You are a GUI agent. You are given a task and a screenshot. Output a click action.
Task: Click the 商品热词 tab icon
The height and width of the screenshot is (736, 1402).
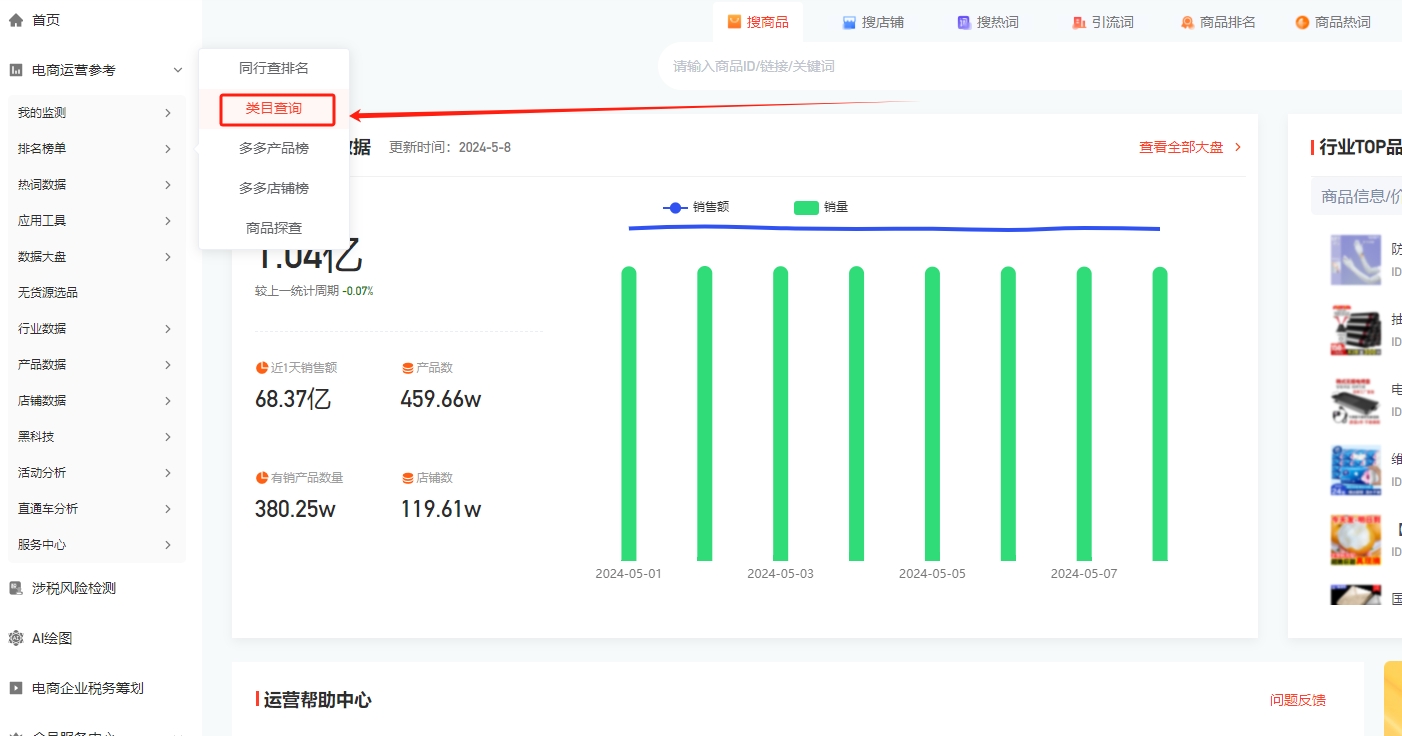click(1302, 22)
